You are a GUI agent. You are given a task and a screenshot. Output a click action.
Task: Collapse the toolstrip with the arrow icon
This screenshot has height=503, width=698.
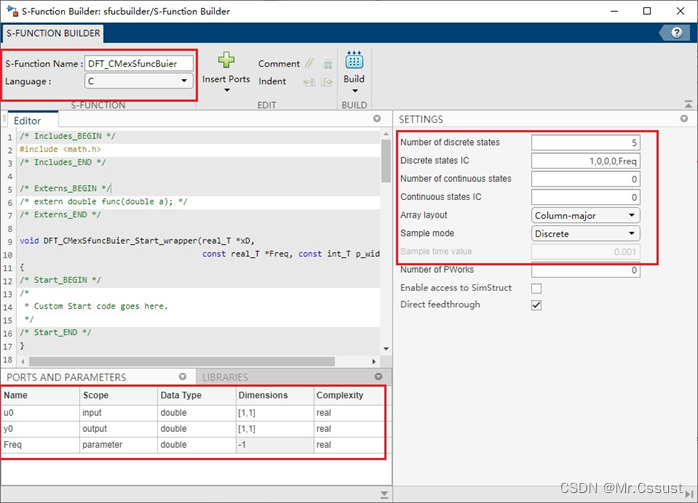pos(688,104)
